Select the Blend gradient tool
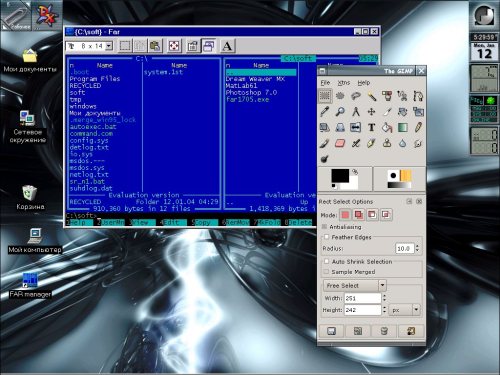This screenshot has height=375, width=500. [x=403, y=127]
